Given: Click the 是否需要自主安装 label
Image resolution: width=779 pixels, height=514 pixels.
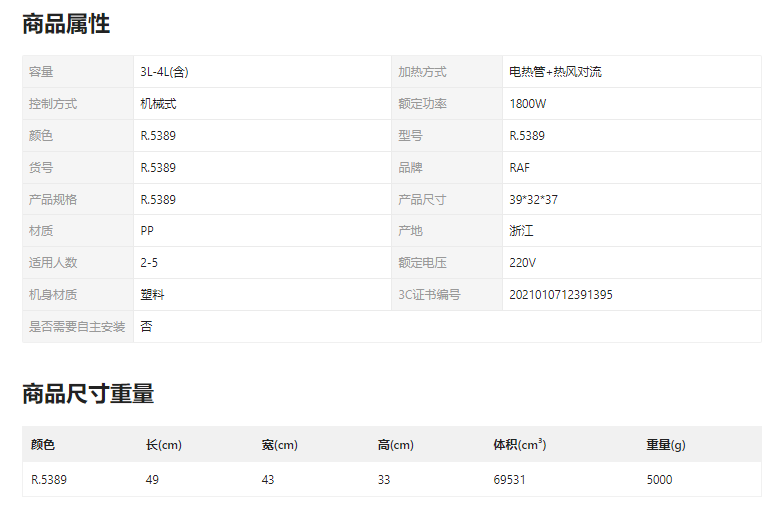Looking at the screenshot, I should pyautogui.click(x=77, y=327).
